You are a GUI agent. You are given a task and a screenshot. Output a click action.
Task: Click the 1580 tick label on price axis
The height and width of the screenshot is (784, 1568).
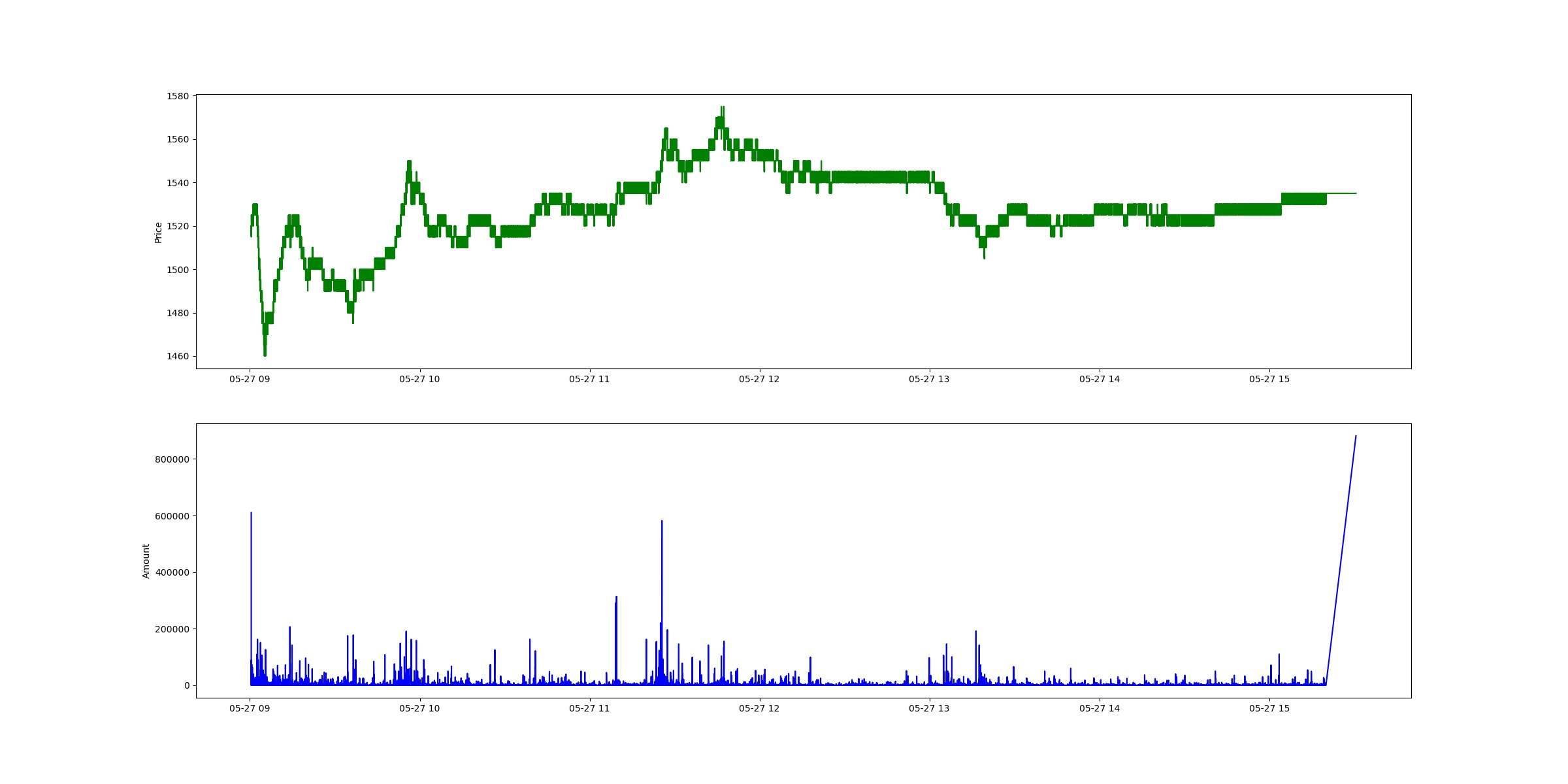pos(178,96)
